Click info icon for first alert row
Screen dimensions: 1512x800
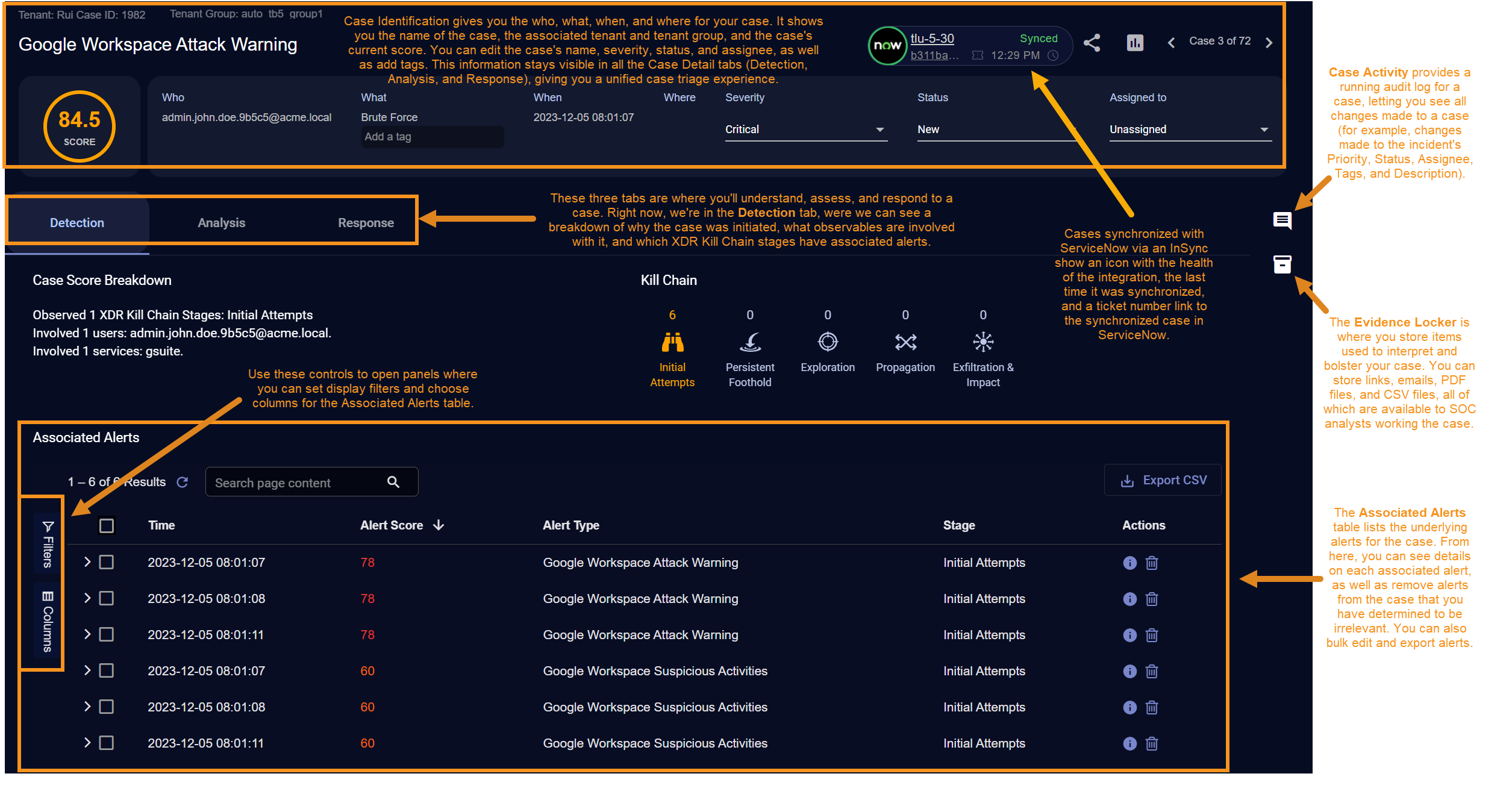coord(1129,563)
